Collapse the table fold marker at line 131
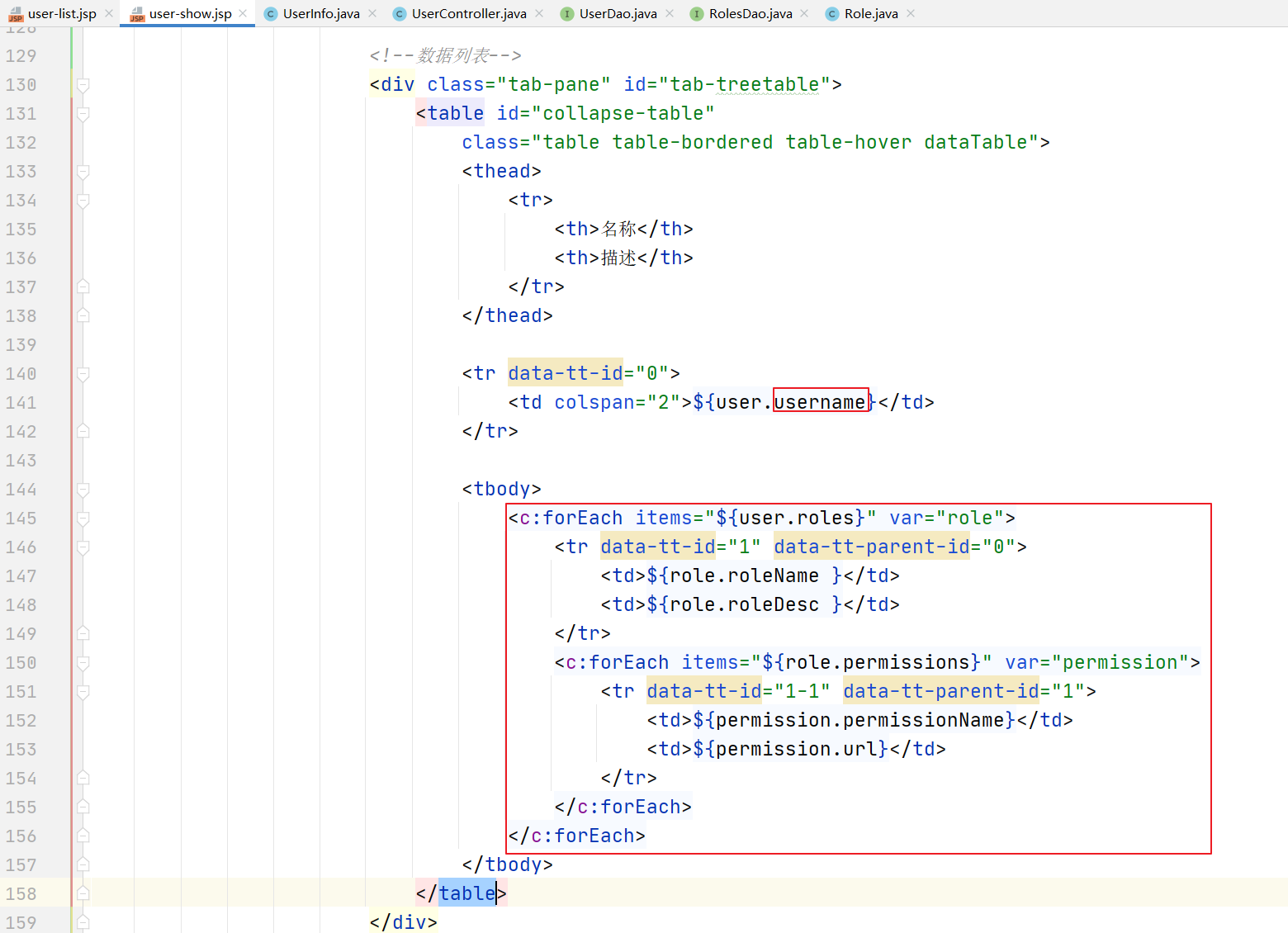 83,114
